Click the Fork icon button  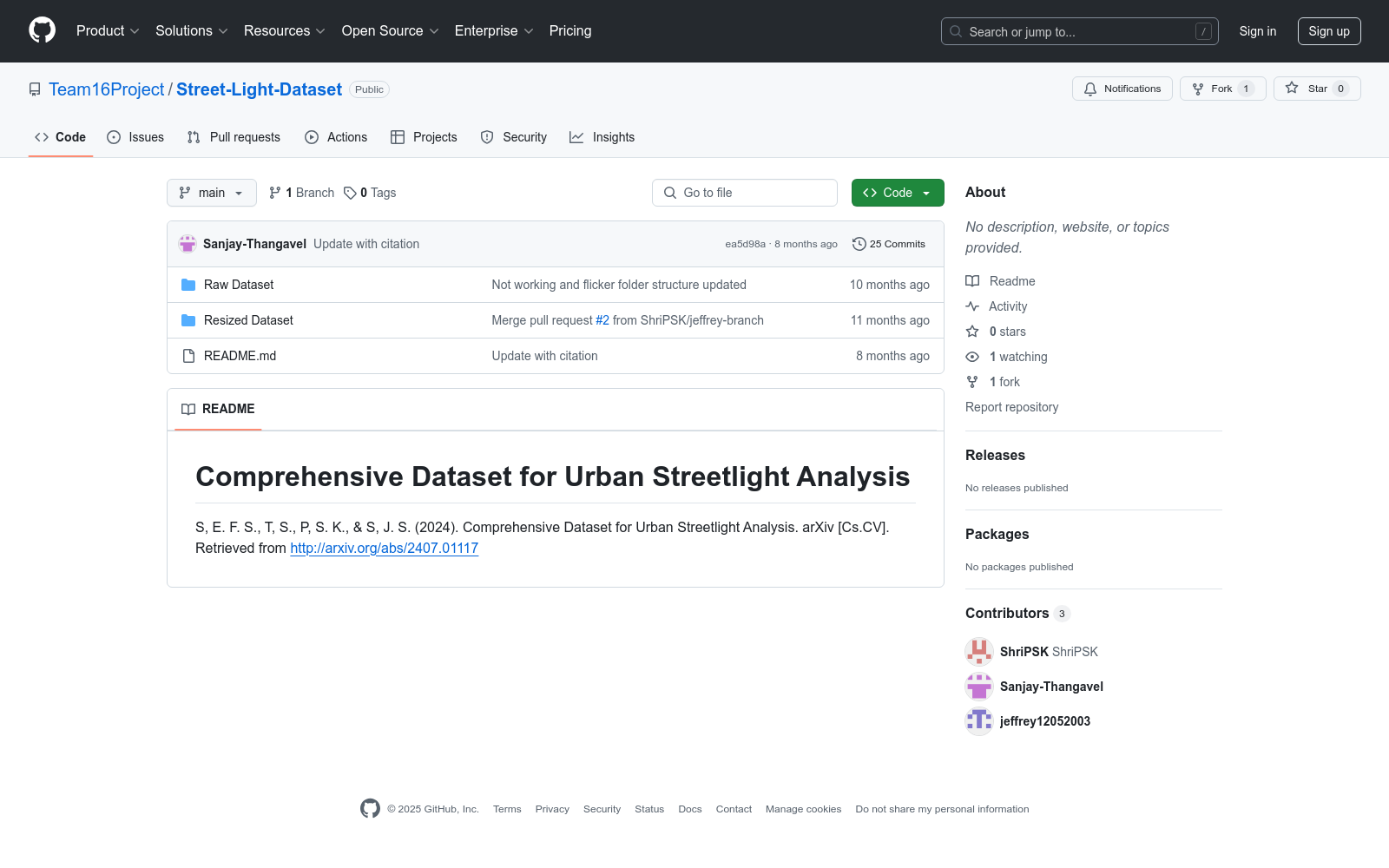[x=1198, y=89]
